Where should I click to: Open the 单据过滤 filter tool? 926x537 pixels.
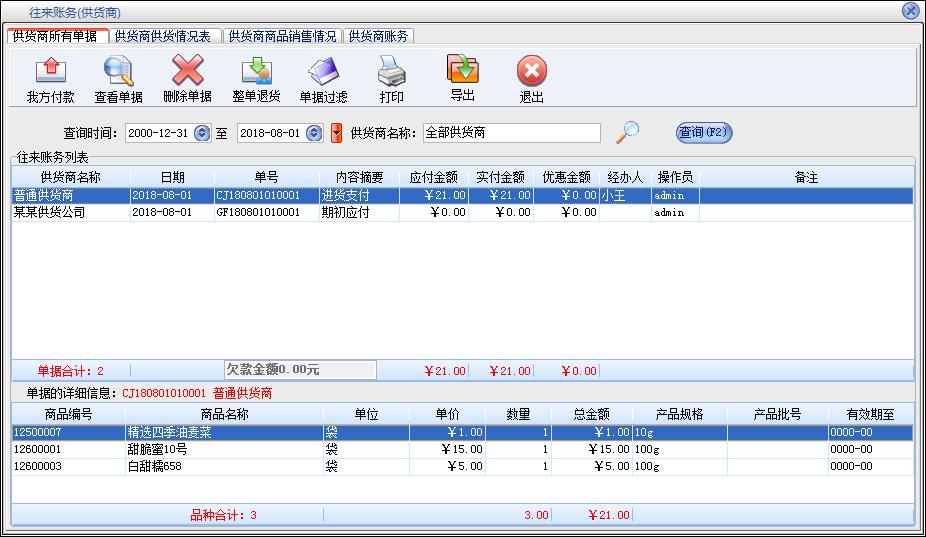tap(324, 72)
